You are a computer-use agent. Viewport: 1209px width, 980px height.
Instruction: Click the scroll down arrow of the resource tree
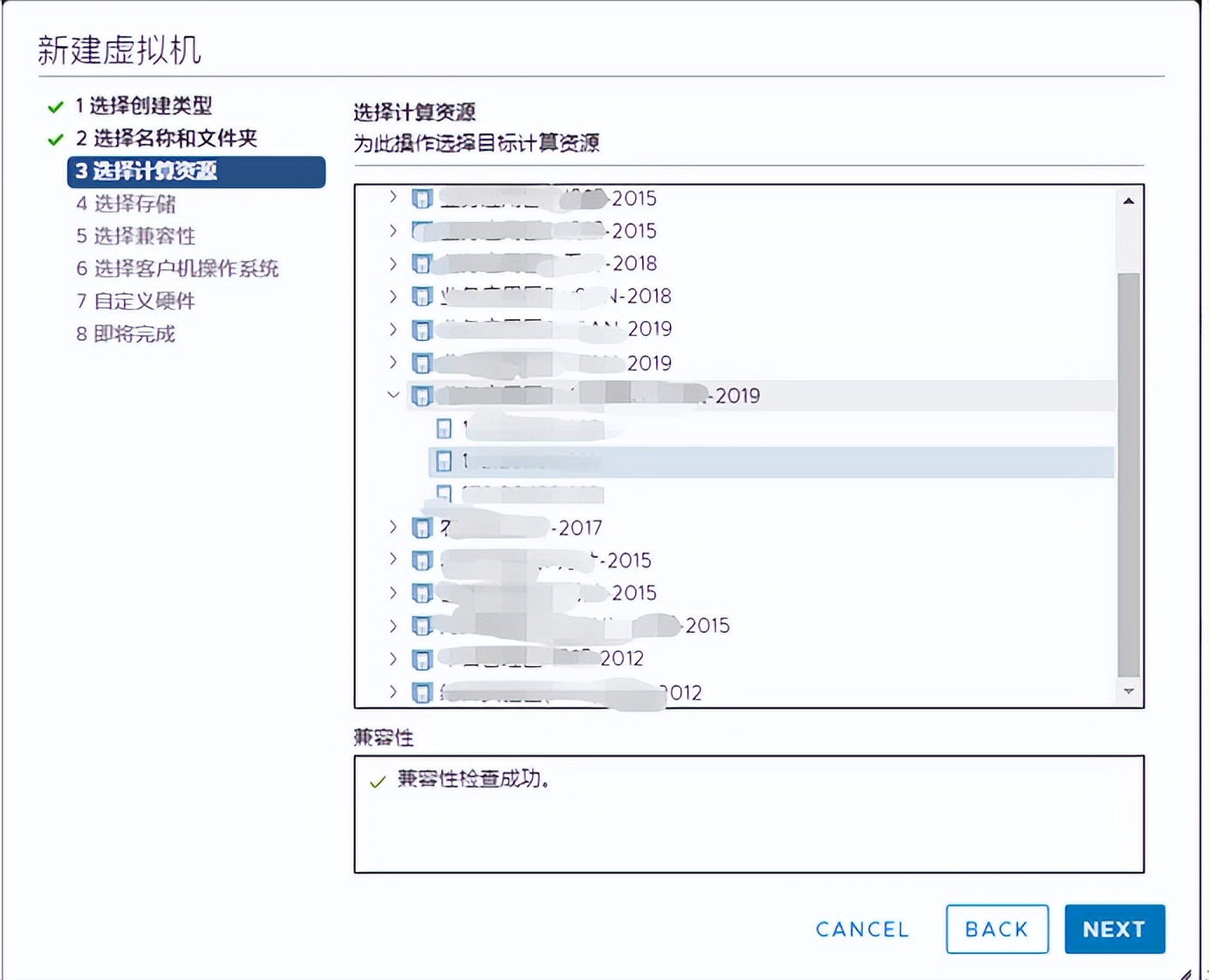[x=1129, y=691]
